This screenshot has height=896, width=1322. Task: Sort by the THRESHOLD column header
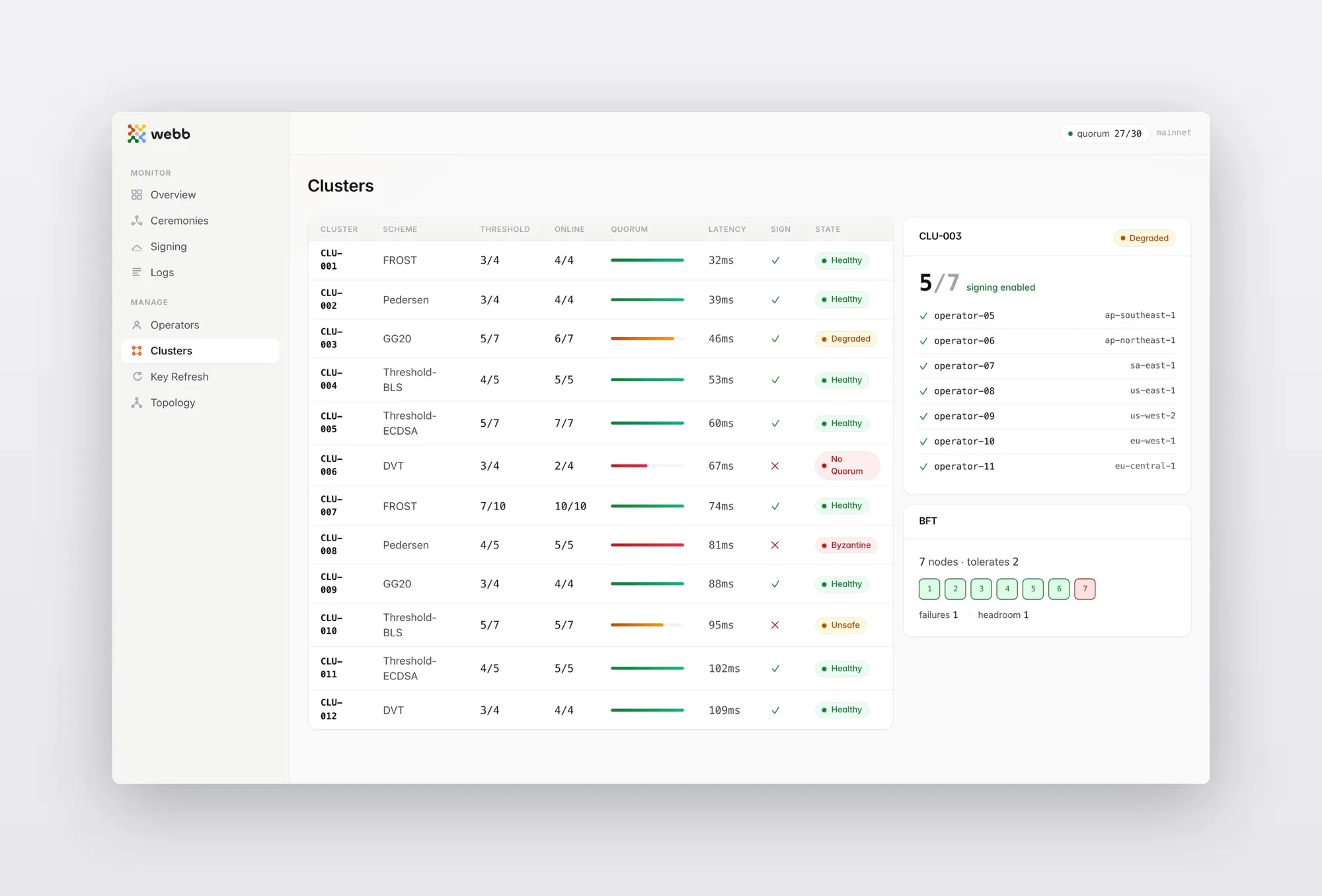coord(505,229)
